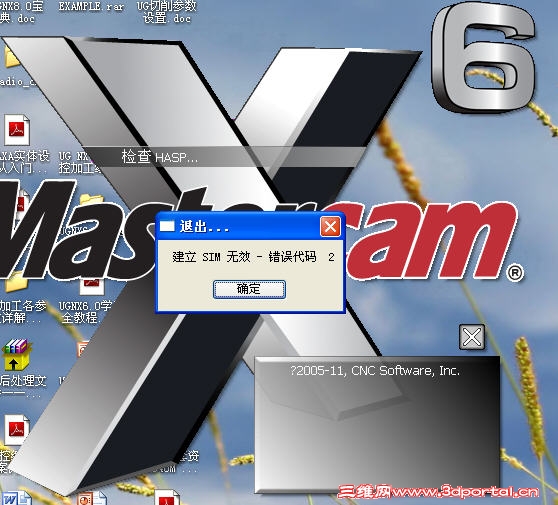The image size is (558, 505).
Task: Select the UGNX6.0 tutorial desktop label
Action: point(85,311)
